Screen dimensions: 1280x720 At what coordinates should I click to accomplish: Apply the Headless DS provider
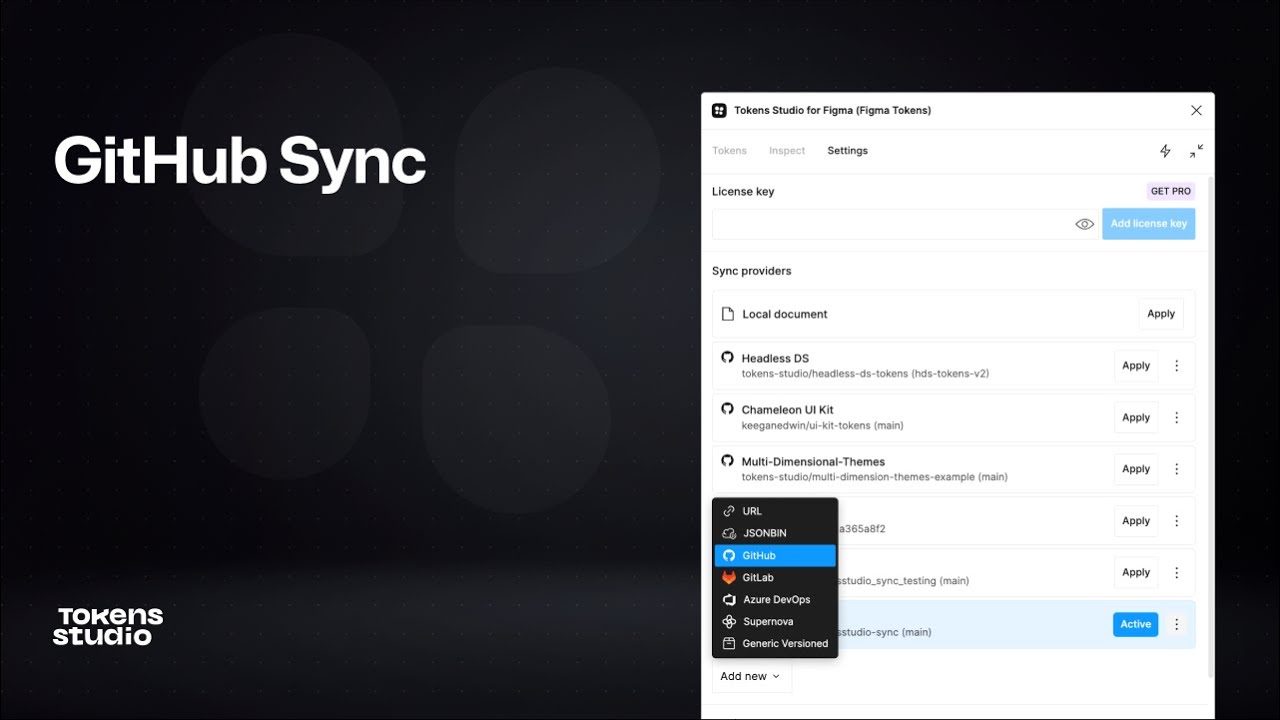tap(1136, 366)
